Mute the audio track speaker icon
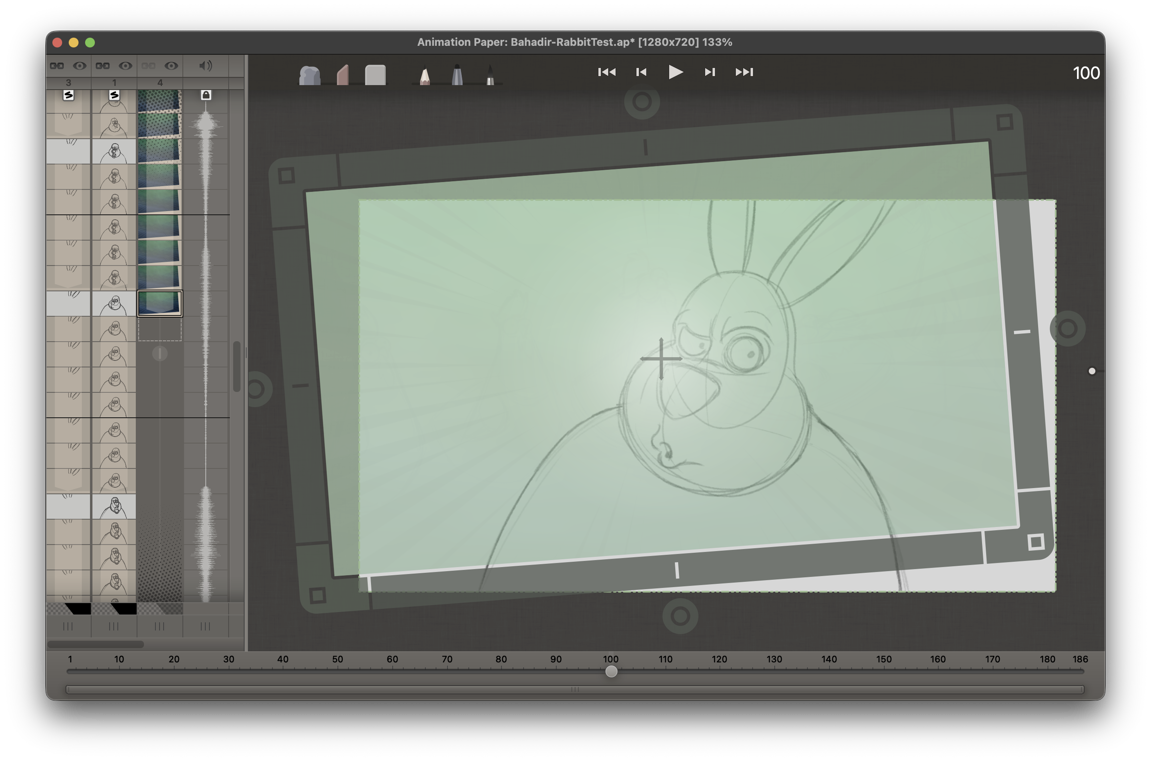This screenshot has height=761, width=1151. coord(206,66)
